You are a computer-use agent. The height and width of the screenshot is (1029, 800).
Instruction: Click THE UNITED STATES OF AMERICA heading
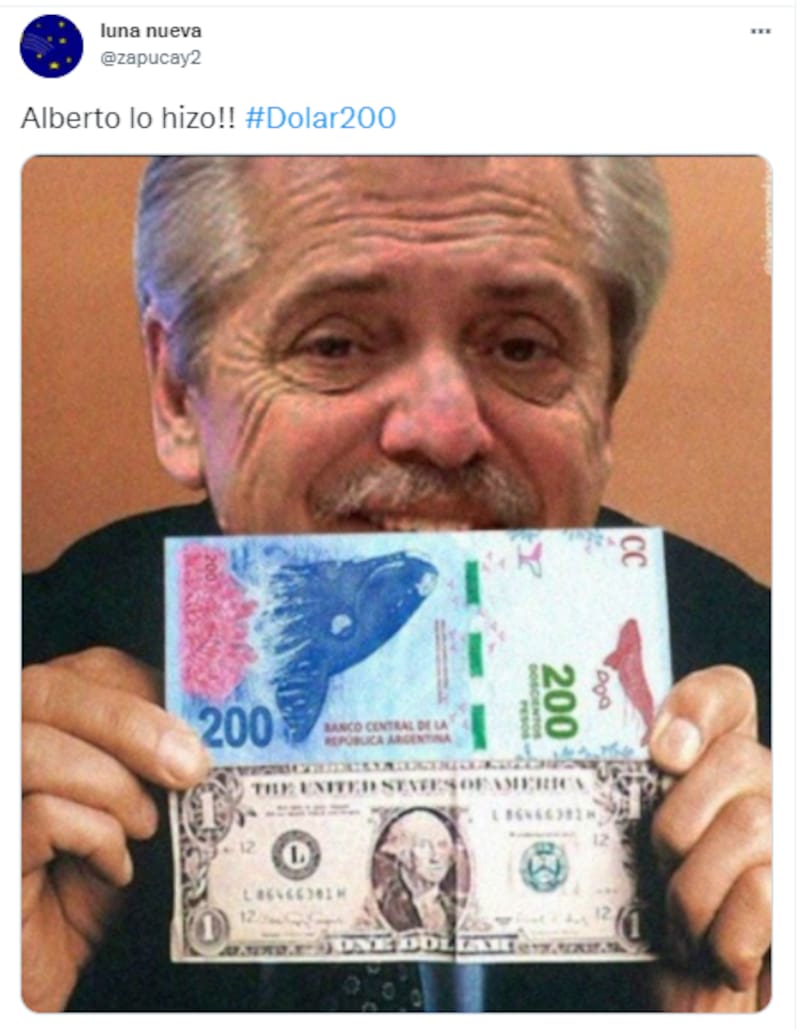418,786
